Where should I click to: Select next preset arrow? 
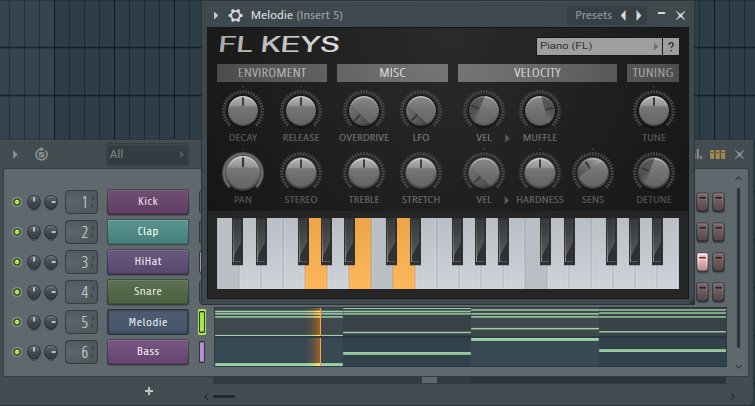pos(639,15)
